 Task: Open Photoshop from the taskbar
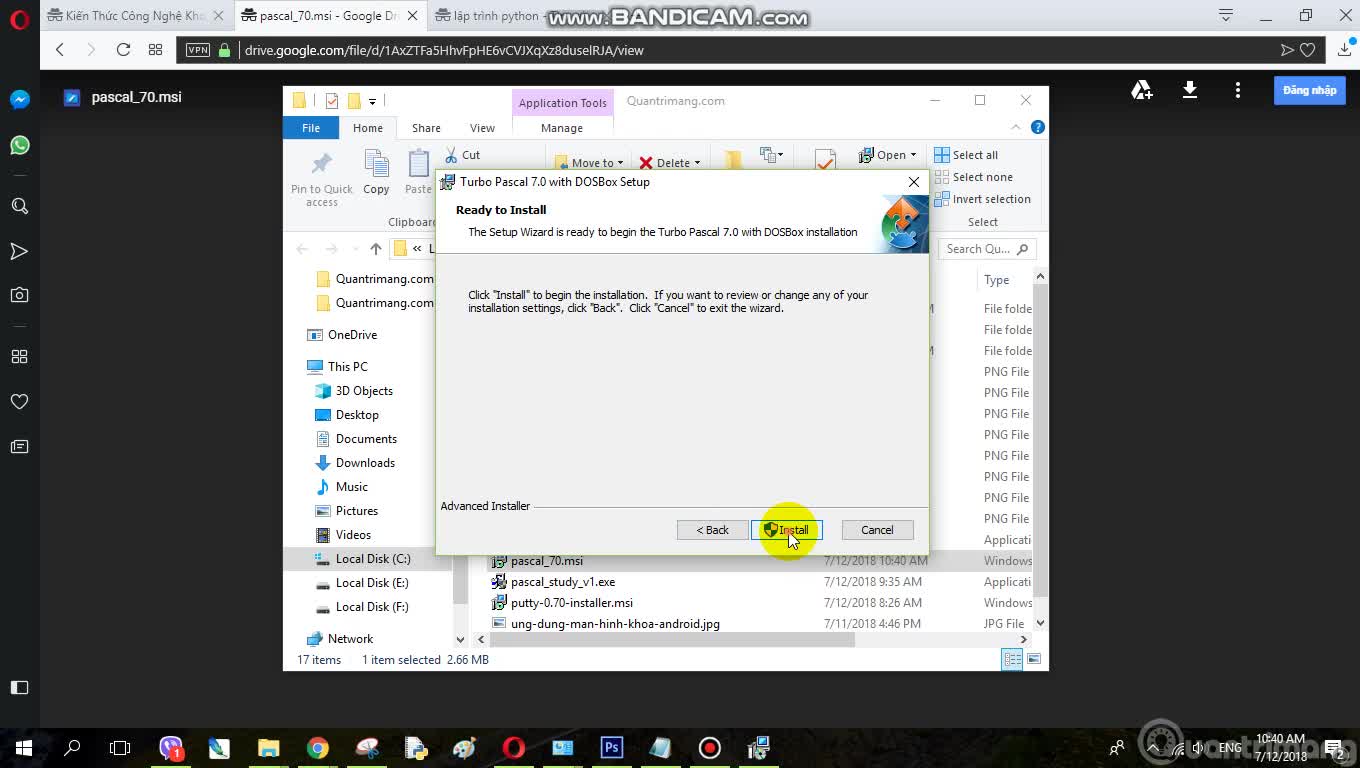click(x=612, y=748)
